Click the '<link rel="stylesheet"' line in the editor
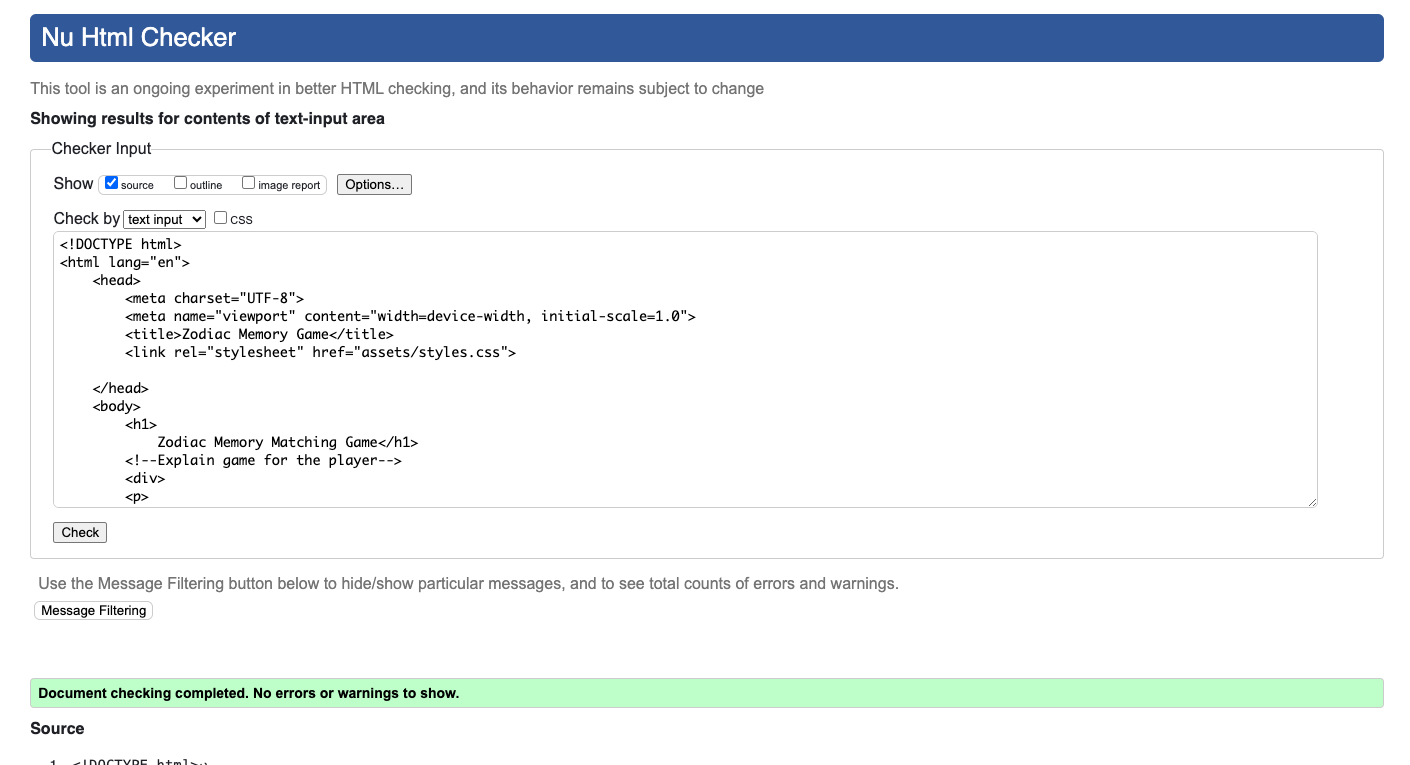Image resolution: width=1410 pixels, height=765 pixels. point(321,352)
